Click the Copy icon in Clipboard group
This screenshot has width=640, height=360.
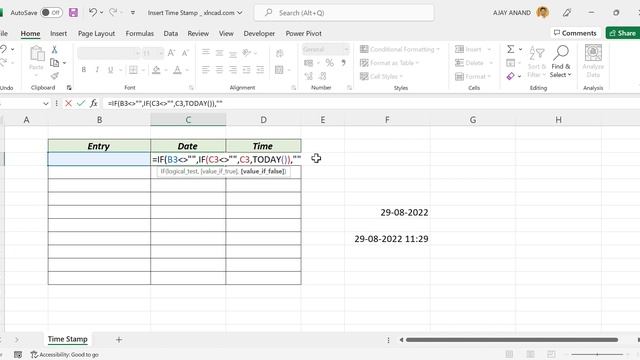tap(54, 63)
